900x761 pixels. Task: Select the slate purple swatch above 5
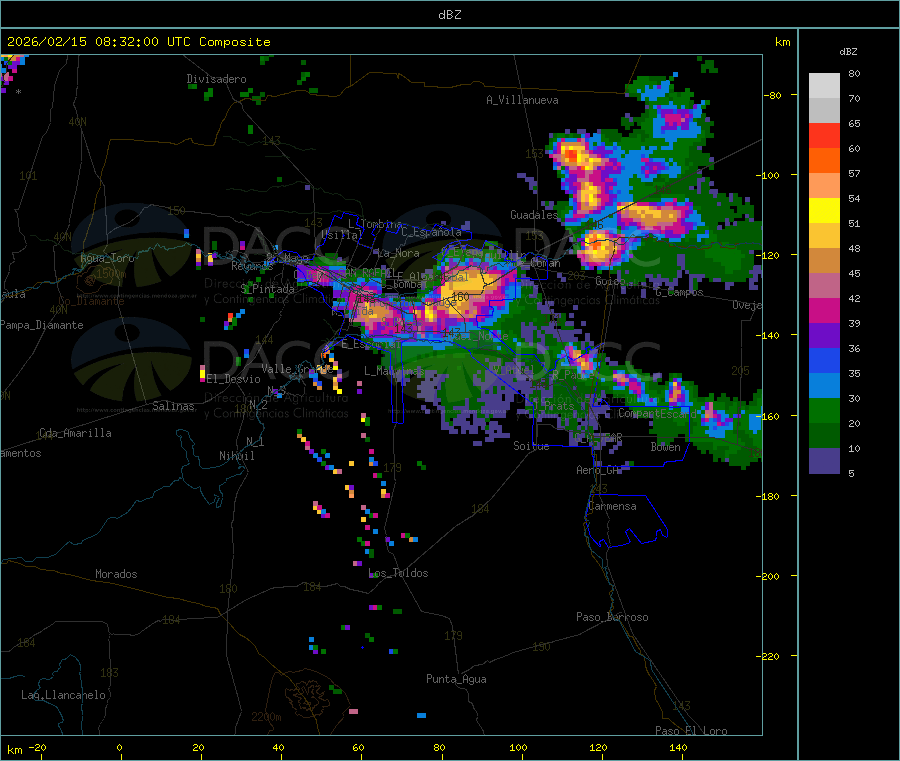pos(824,460)
